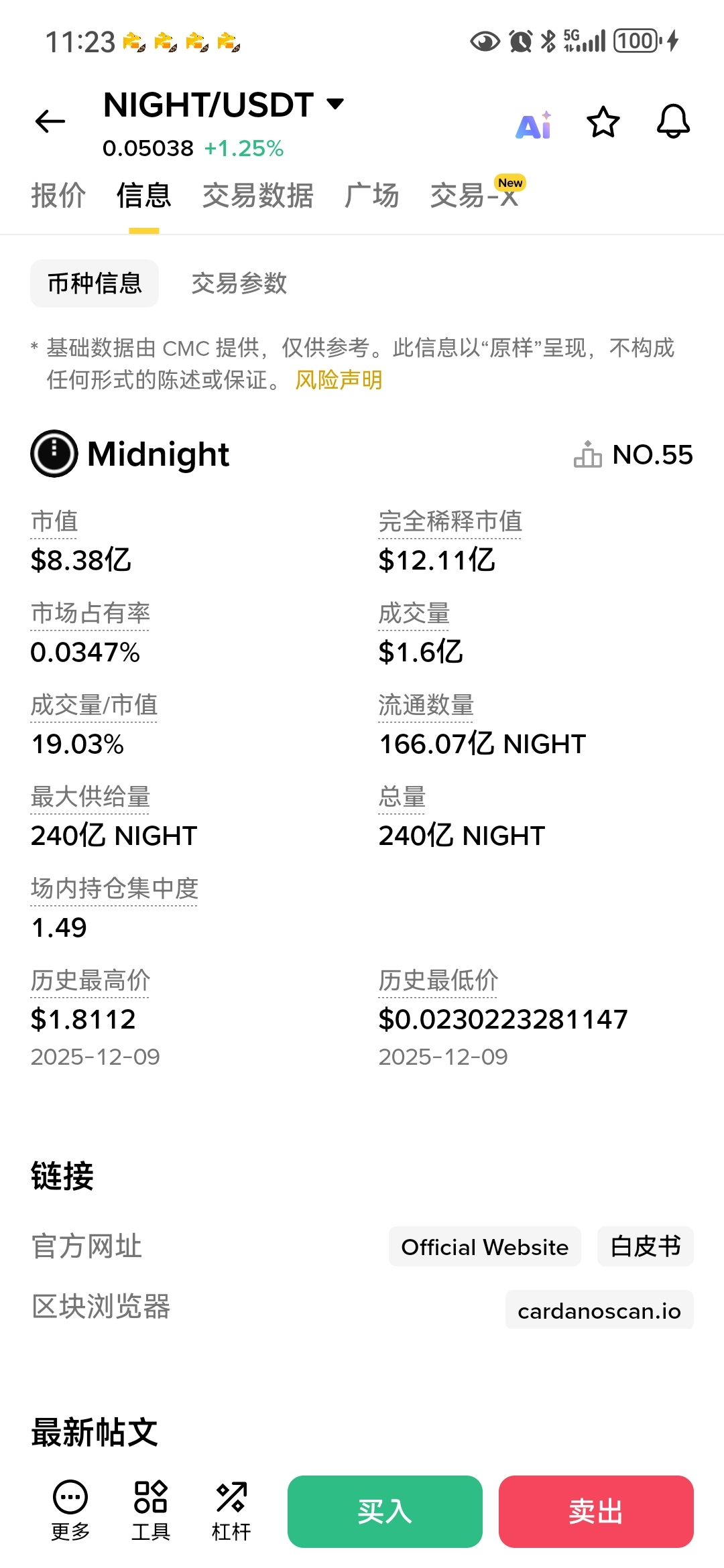The height and width of the screenshot is (1568, 724).
Task: Select the 交易参数 sub-tab
Action: 239,283
